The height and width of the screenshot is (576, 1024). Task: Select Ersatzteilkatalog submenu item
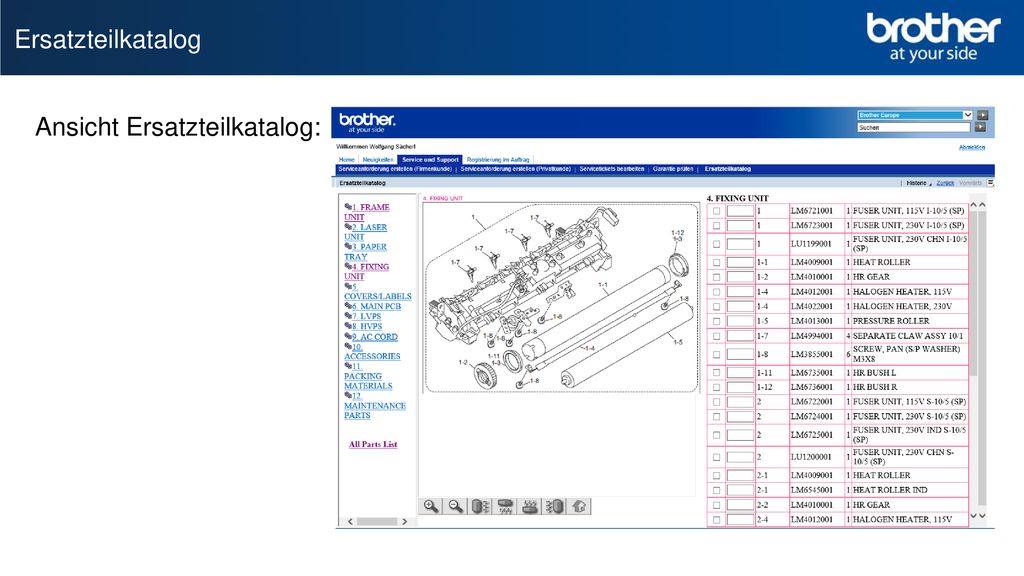728,169
